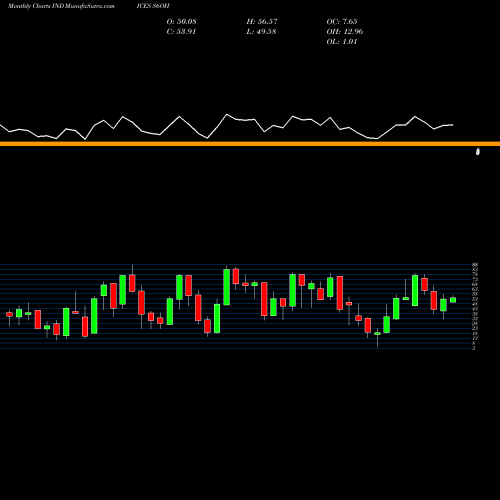The image size is (500, 500).
Task: Click the price axis labels beside the candles
Action: pyautogui.click(x=475, y=306)
